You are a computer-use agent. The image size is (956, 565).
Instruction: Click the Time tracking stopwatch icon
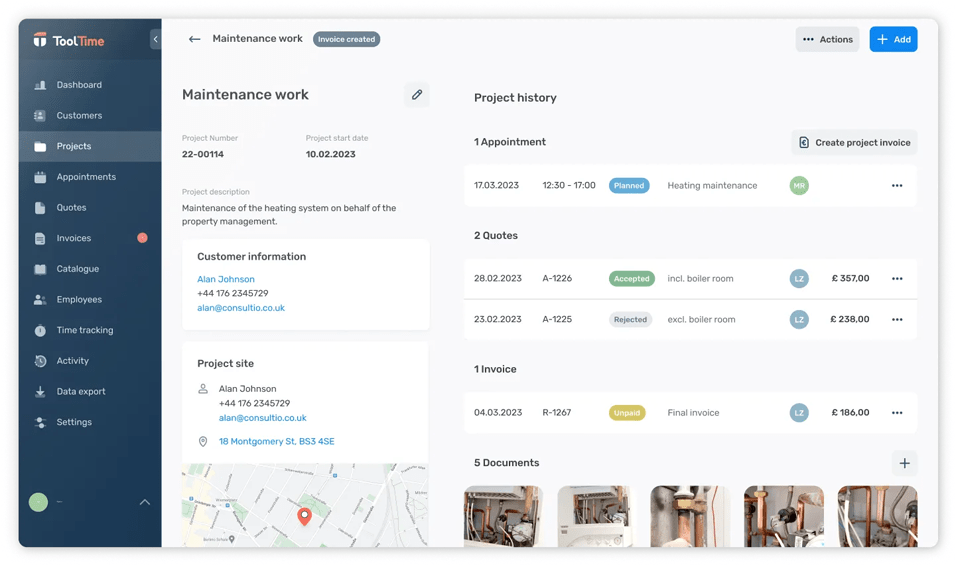tap(40, 330)
